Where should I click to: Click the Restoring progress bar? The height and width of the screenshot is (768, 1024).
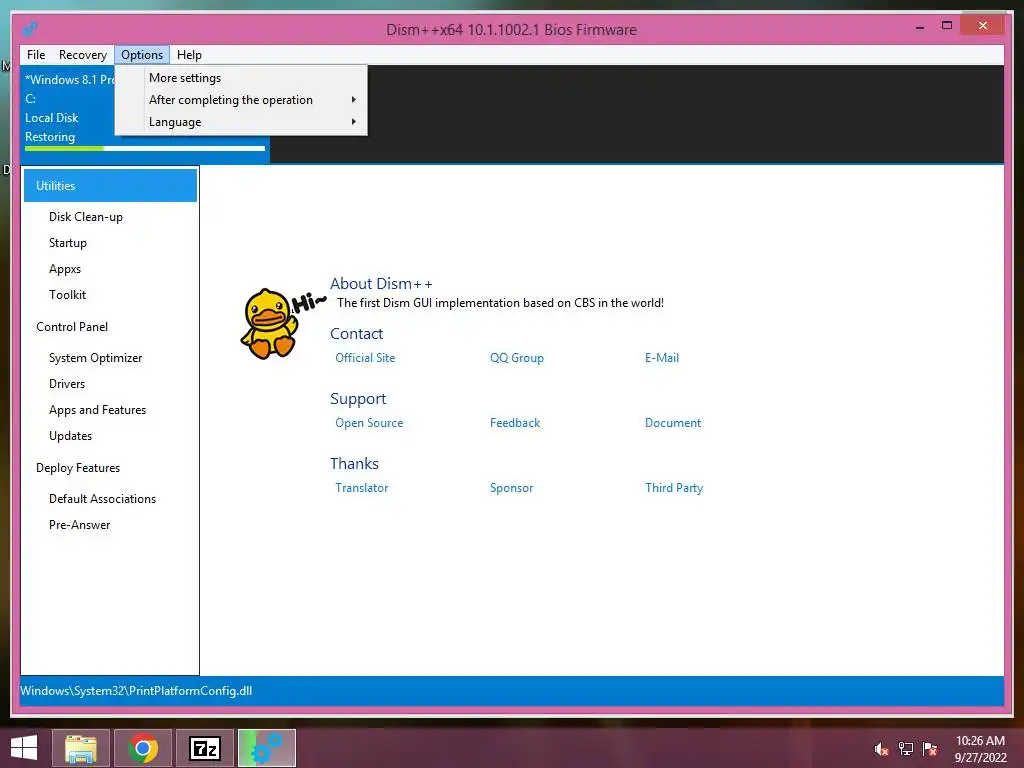[145, 148]
